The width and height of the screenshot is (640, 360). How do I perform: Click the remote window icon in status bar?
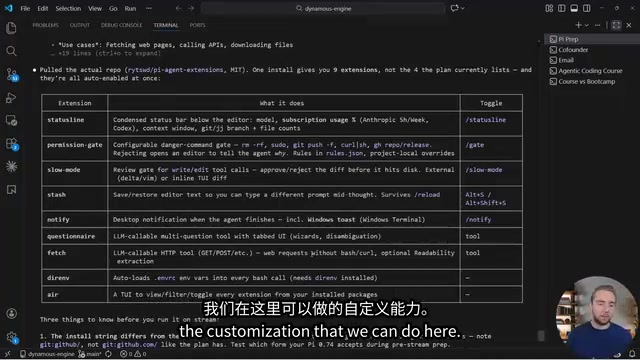point(7,354)
